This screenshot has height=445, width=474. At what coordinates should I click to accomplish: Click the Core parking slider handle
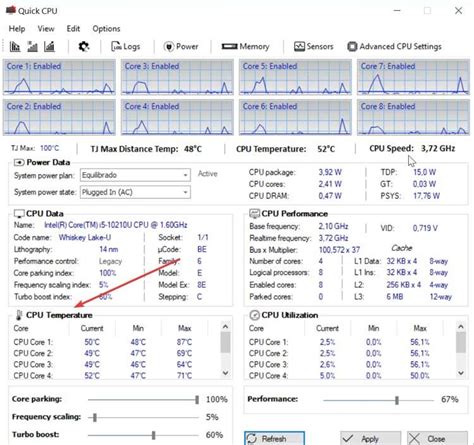pos(197,399)
